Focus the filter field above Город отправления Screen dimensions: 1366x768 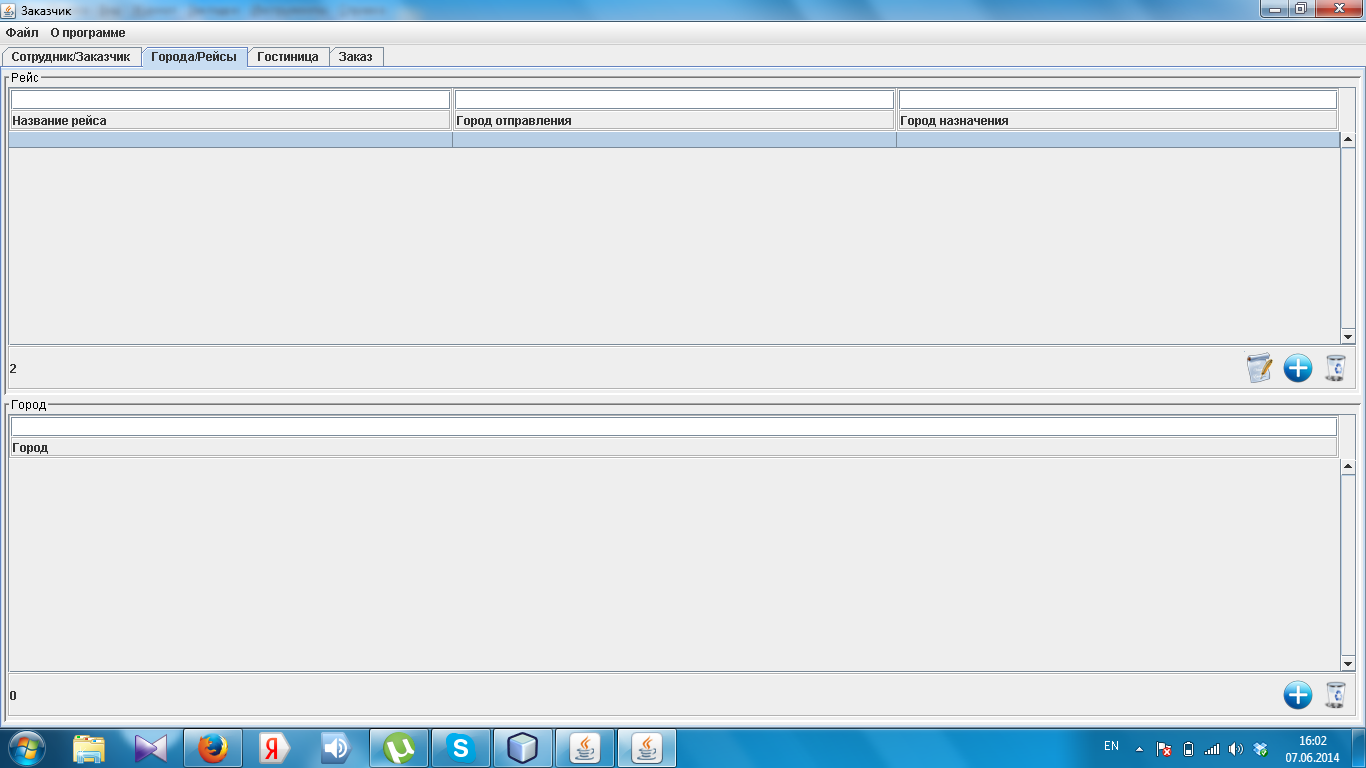point(674,100)
